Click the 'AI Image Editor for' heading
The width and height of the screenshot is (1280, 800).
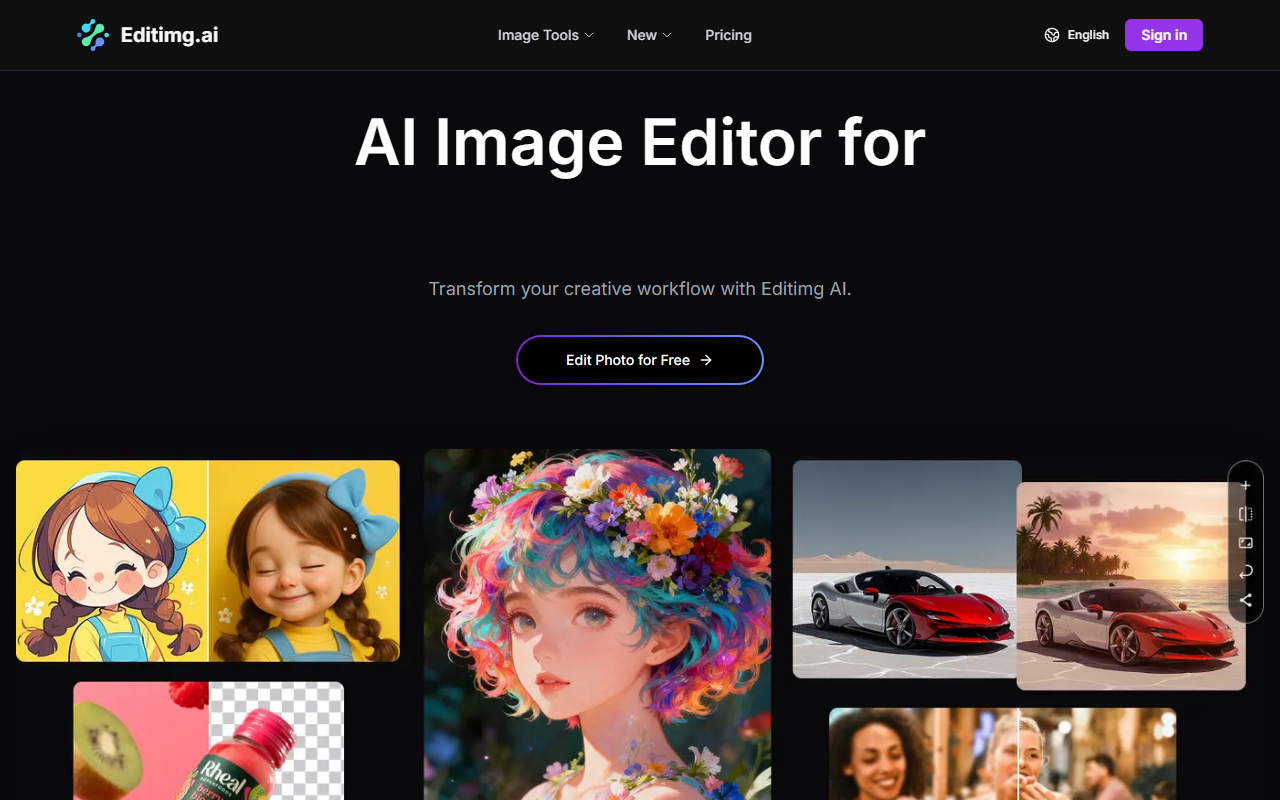tap(640, 143)
